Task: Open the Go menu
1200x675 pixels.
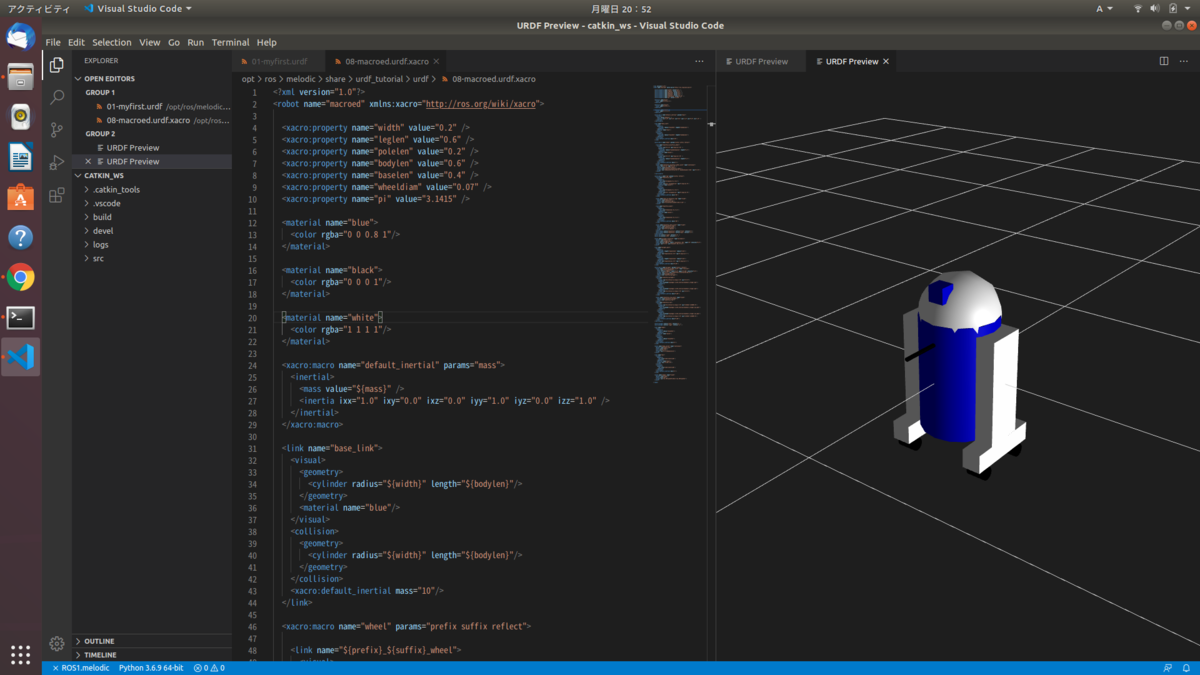Action: pos(174,43)
